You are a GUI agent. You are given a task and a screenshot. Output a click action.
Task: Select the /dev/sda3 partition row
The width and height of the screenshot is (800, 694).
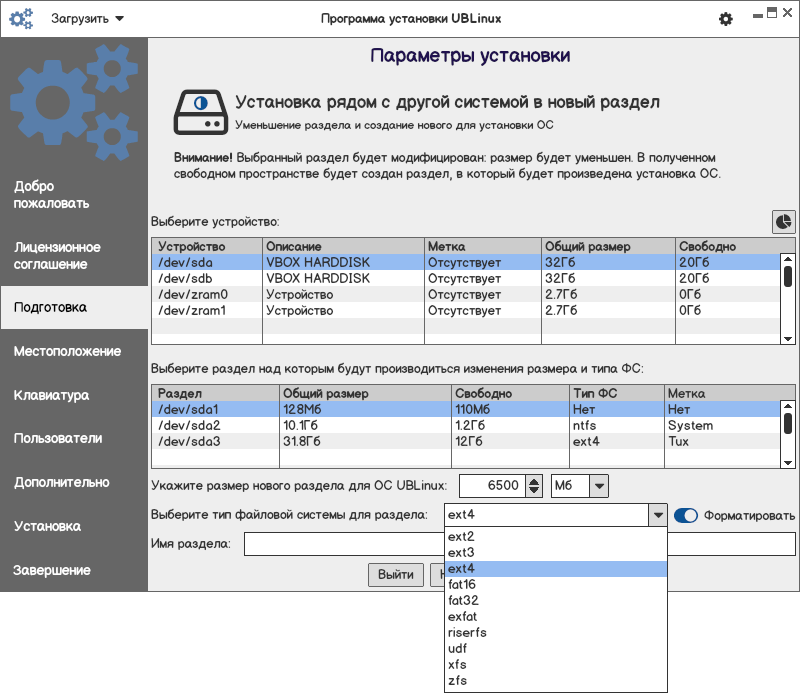pos(466,441)
